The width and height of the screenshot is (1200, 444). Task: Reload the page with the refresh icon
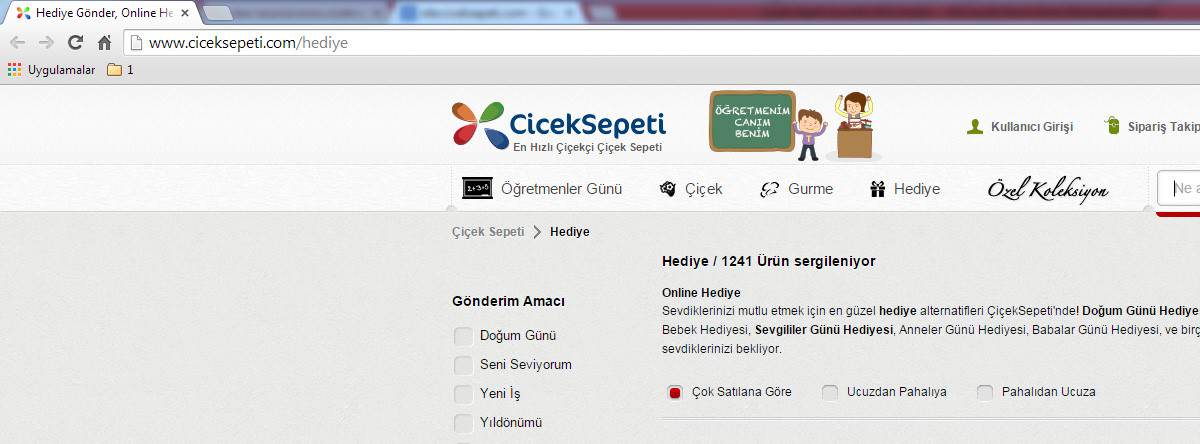[75, 43]
